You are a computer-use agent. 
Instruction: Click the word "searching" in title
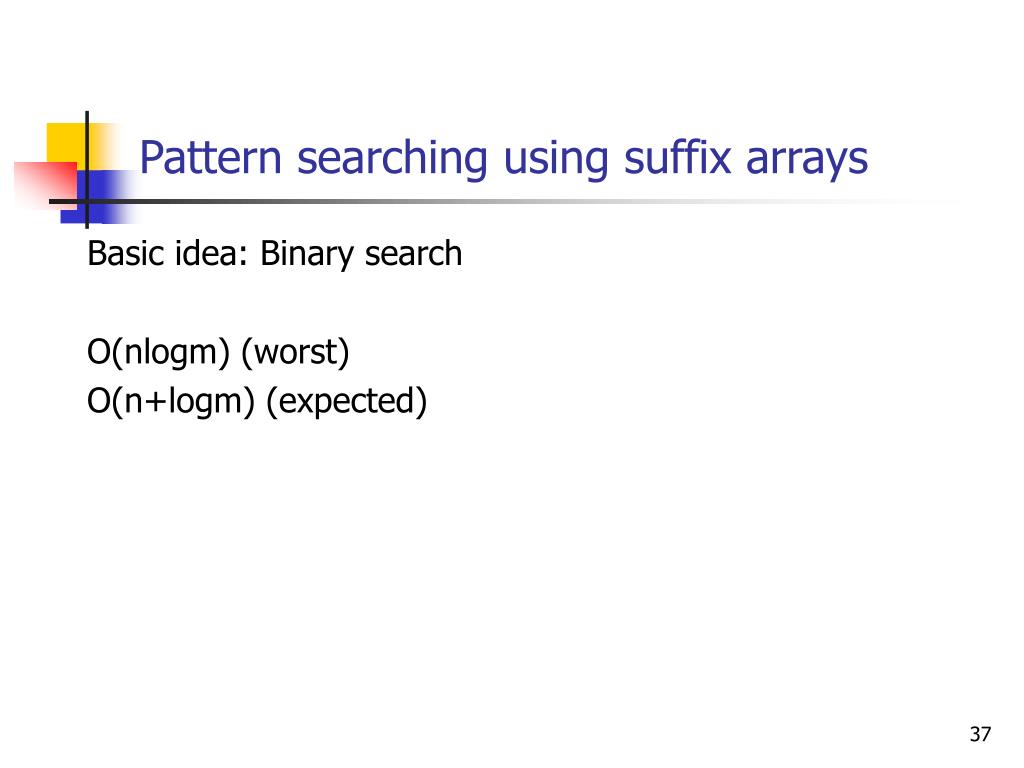[392, 160]
